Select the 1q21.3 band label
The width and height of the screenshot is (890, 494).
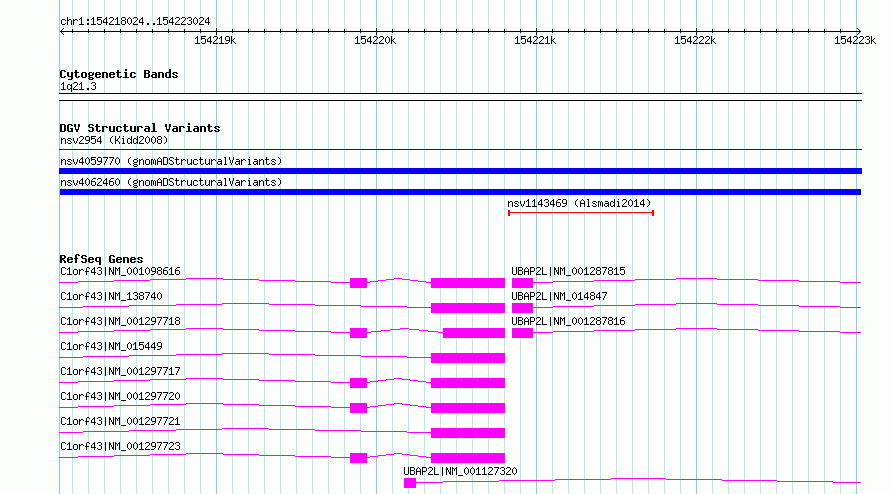[x=78, y=86]
